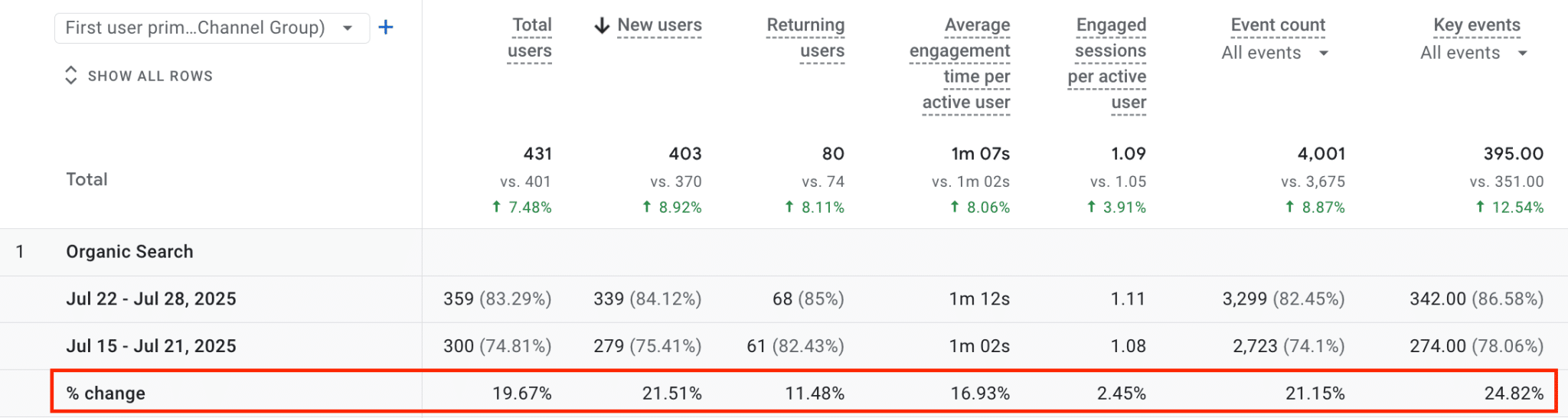Click the Show All Rows expand icon
The width and height of the screenshot is (1568, 418).
click(71, 75)
